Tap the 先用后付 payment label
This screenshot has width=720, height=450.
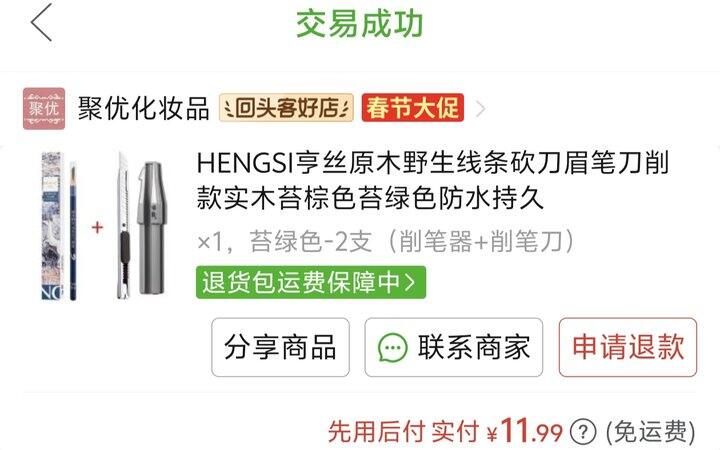377,432
